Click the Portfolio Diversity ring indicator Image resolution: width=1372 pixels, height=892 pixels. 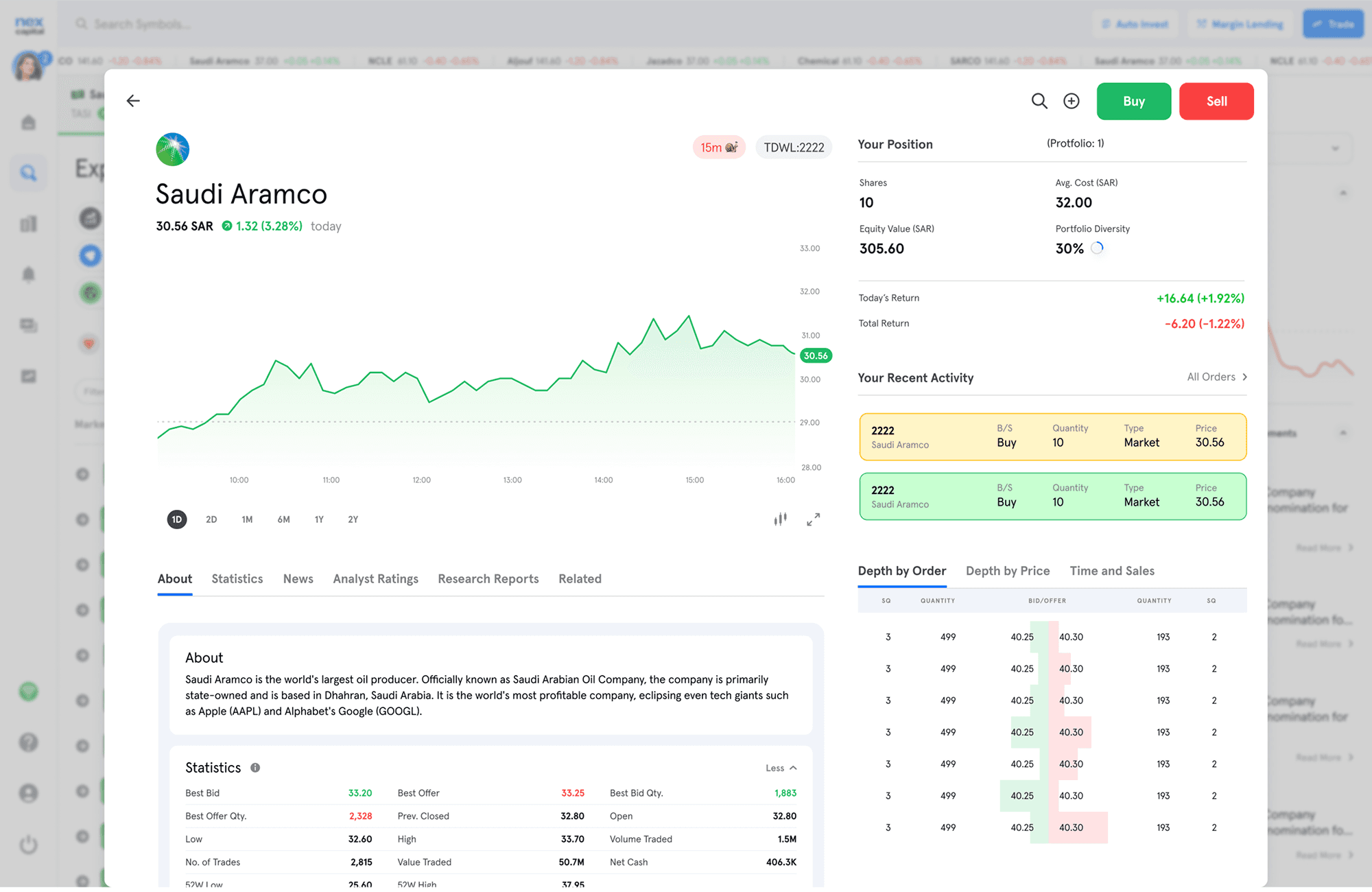coord(1097,248)
